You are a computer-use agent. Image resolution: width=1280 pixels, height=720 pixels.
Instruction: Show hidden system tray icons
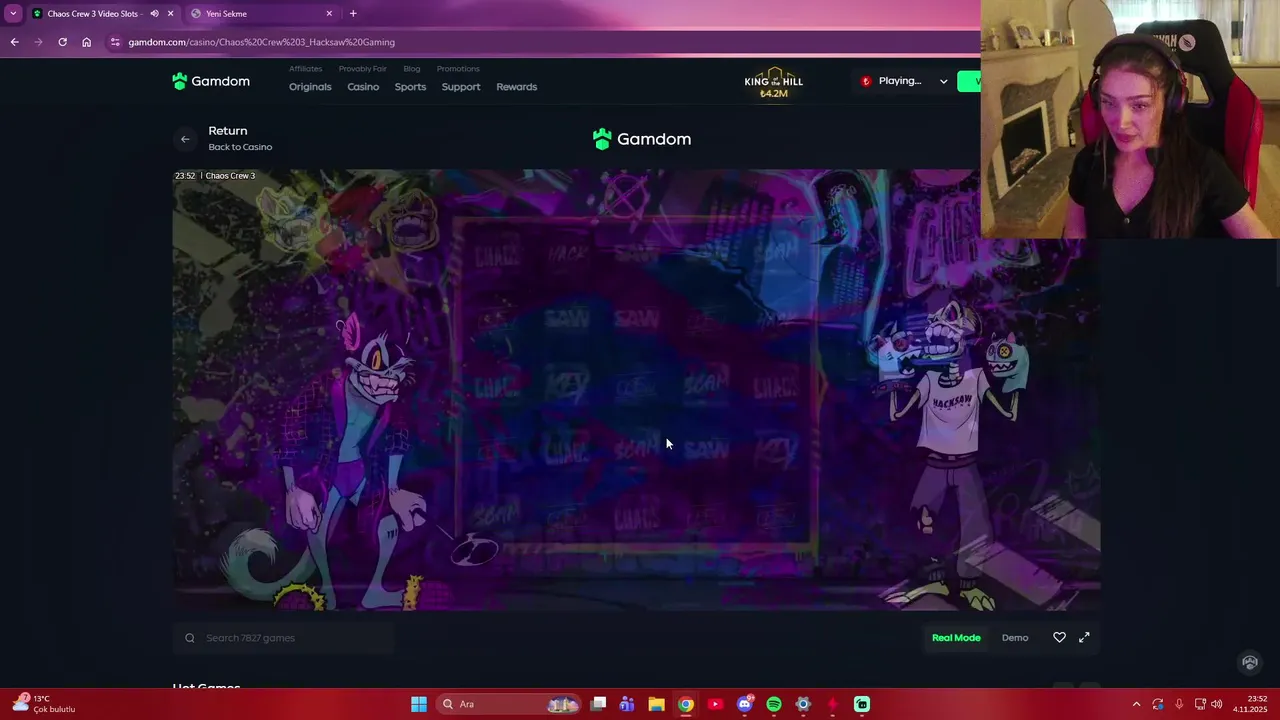click(1136, 704)
